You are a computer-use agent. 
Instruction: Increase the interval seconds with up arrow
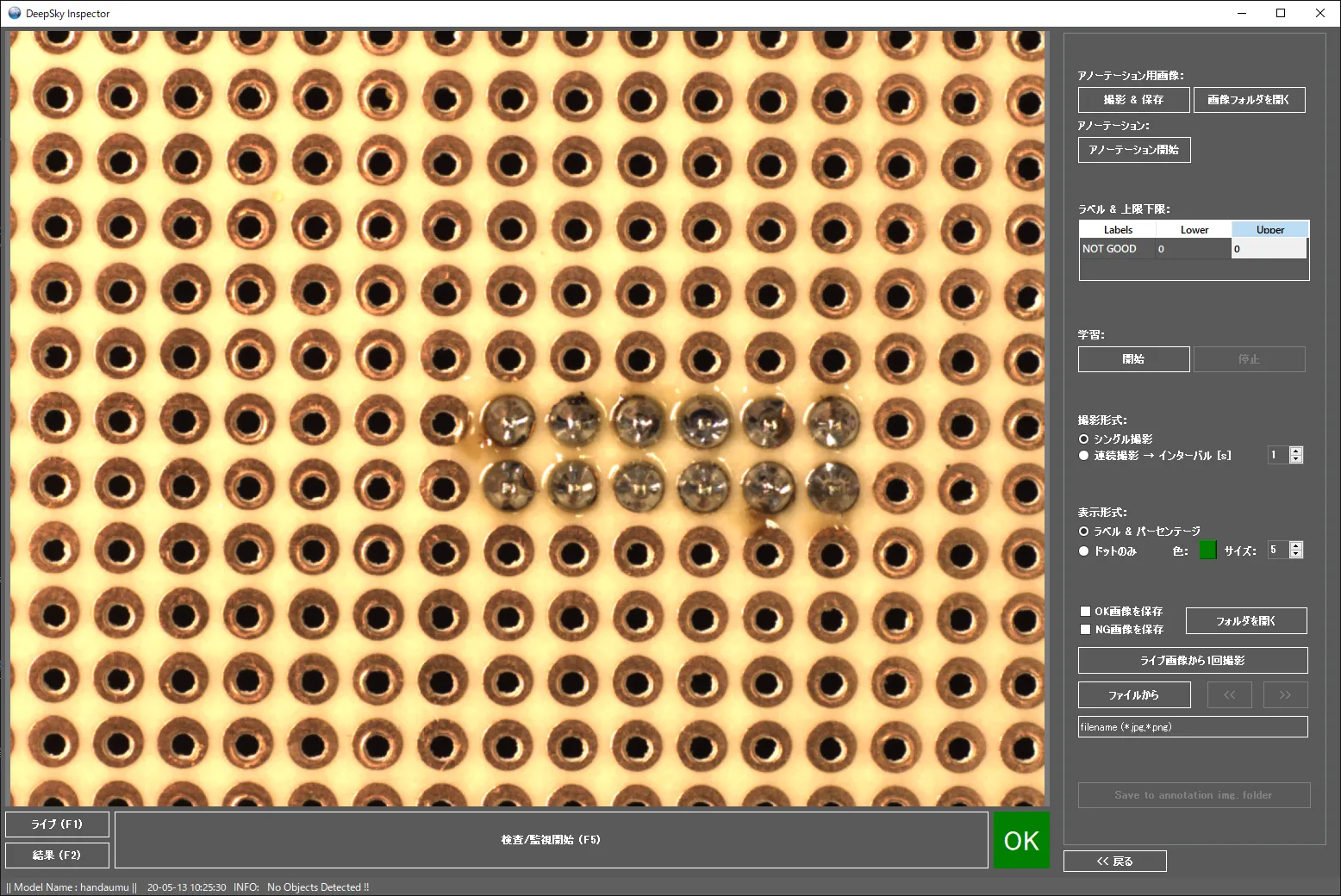(x=1295, y=451)
